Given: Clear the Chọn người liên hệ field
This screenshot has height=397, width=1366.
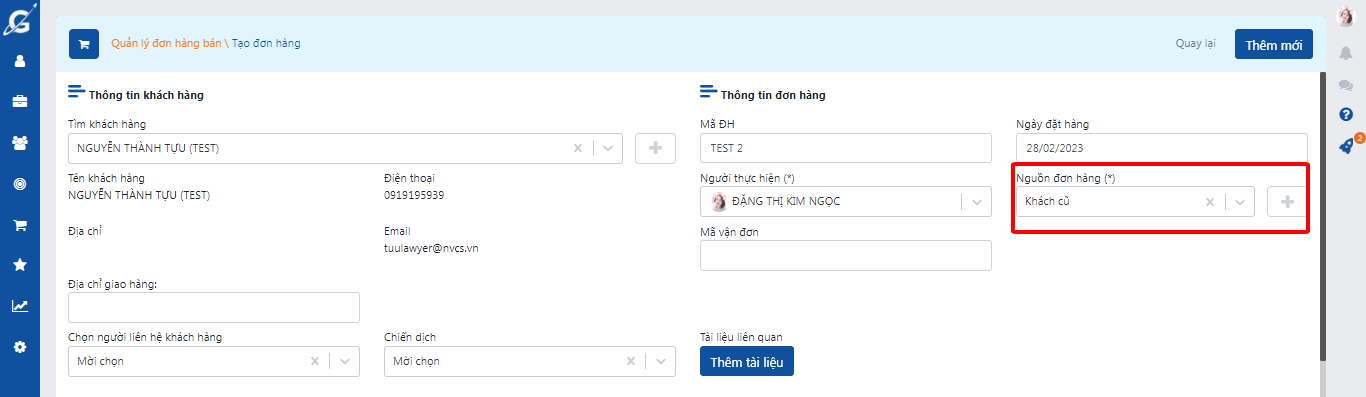Looking at the screenshot, I should (314, 361).
